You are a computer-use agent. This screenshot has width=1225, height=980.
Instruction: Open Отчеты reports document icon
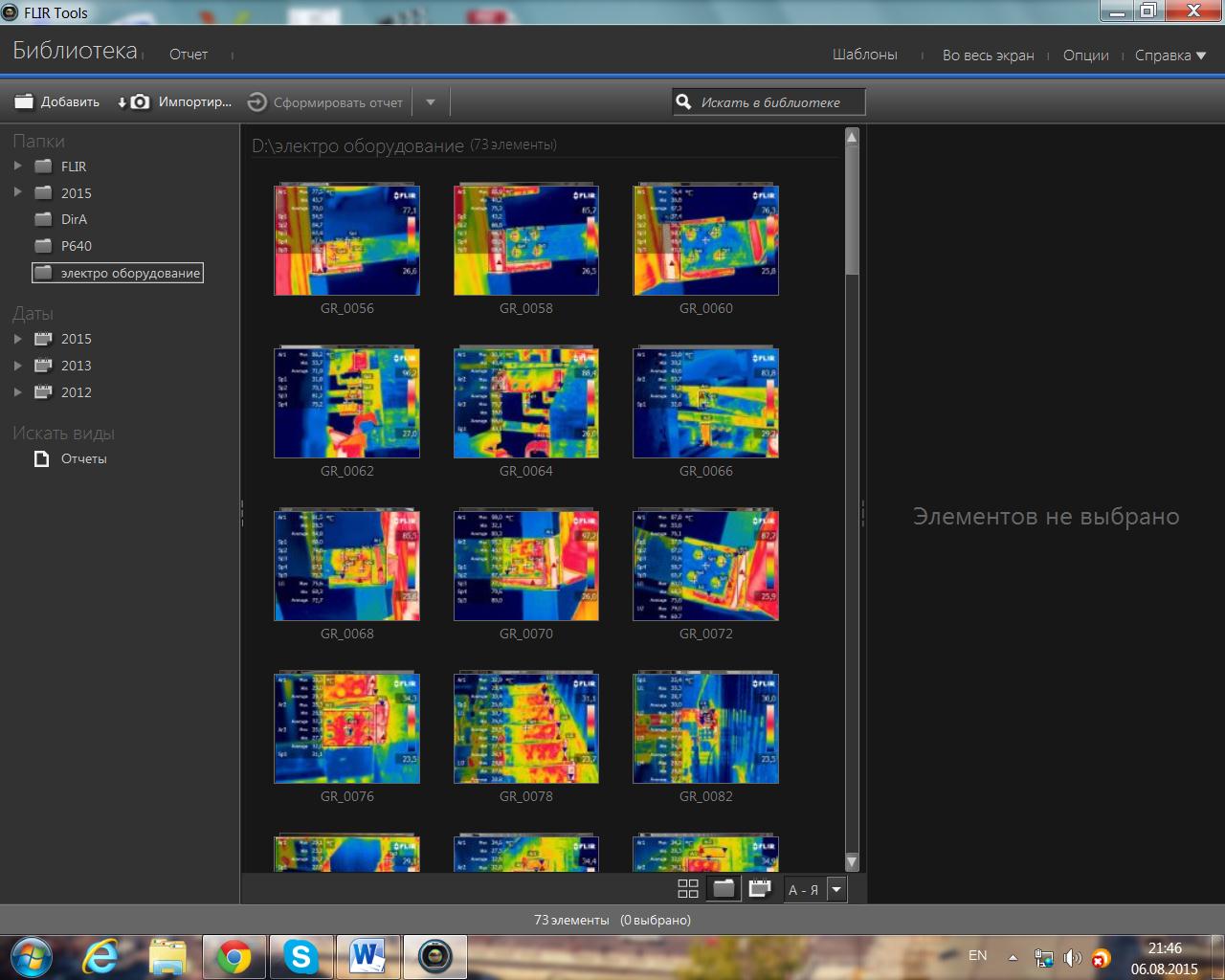tap(41, 459)
